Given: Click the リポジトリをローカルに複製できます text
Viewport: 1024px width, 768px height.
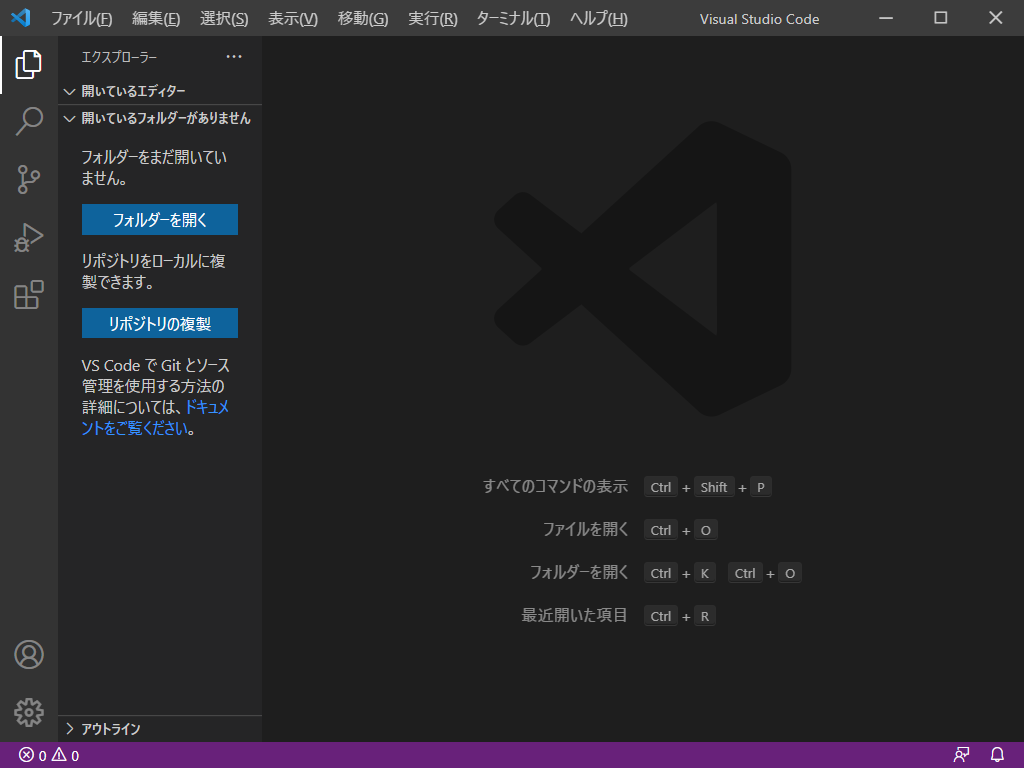Looking at the screenshot, I should (153, 272).
